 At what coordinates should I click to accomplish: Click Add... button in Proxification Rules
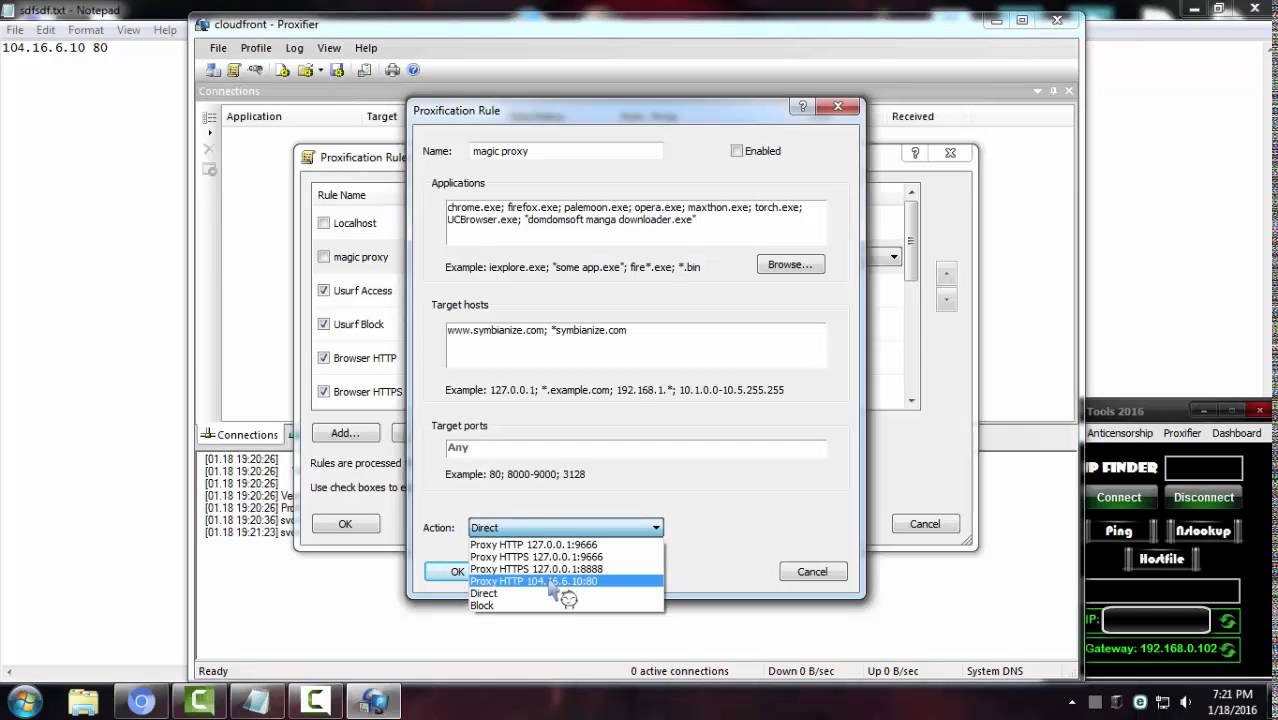click(346, 433)
